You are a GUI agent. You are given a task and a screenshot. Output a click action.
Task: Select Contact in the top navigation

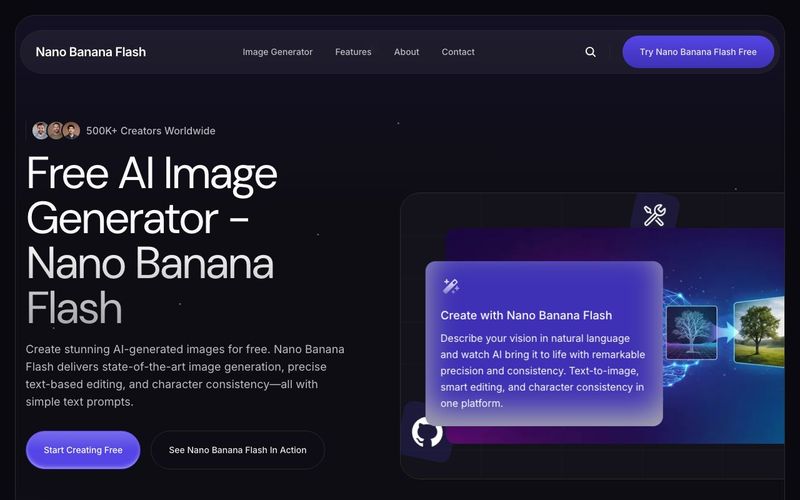(458, 52)
